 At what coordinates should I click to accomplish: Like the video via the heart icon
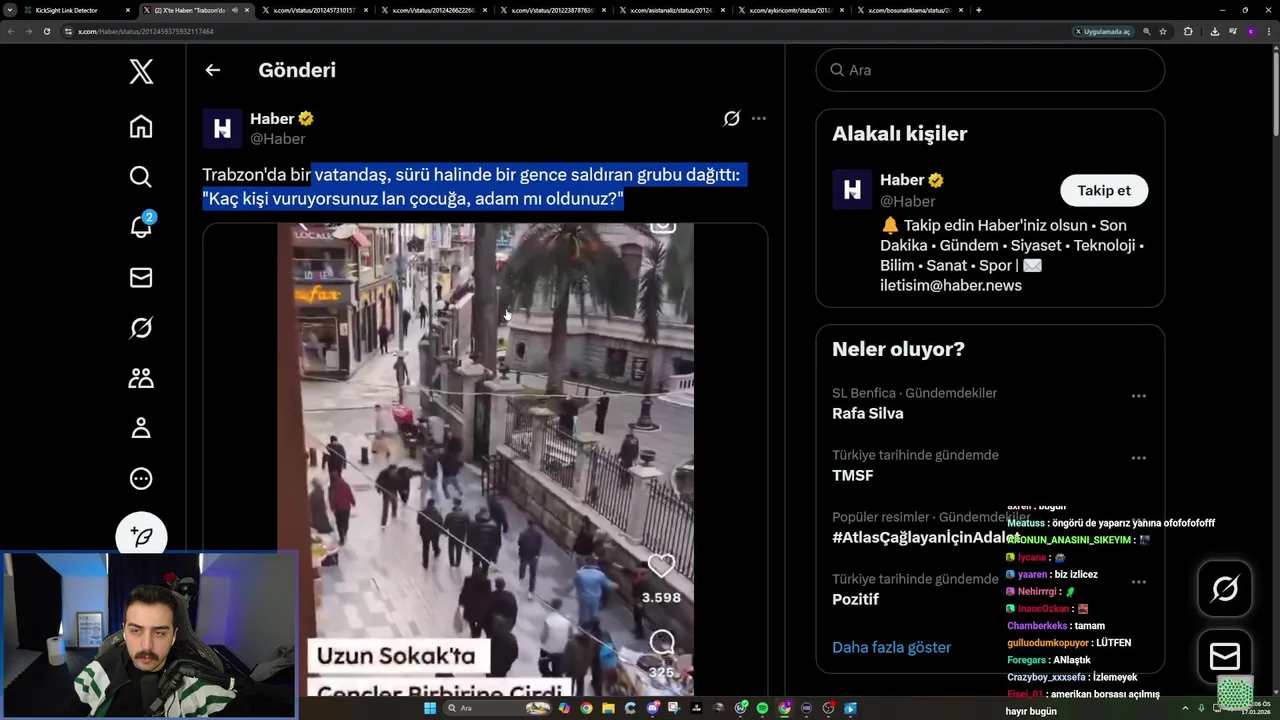[x=661, y=566]
